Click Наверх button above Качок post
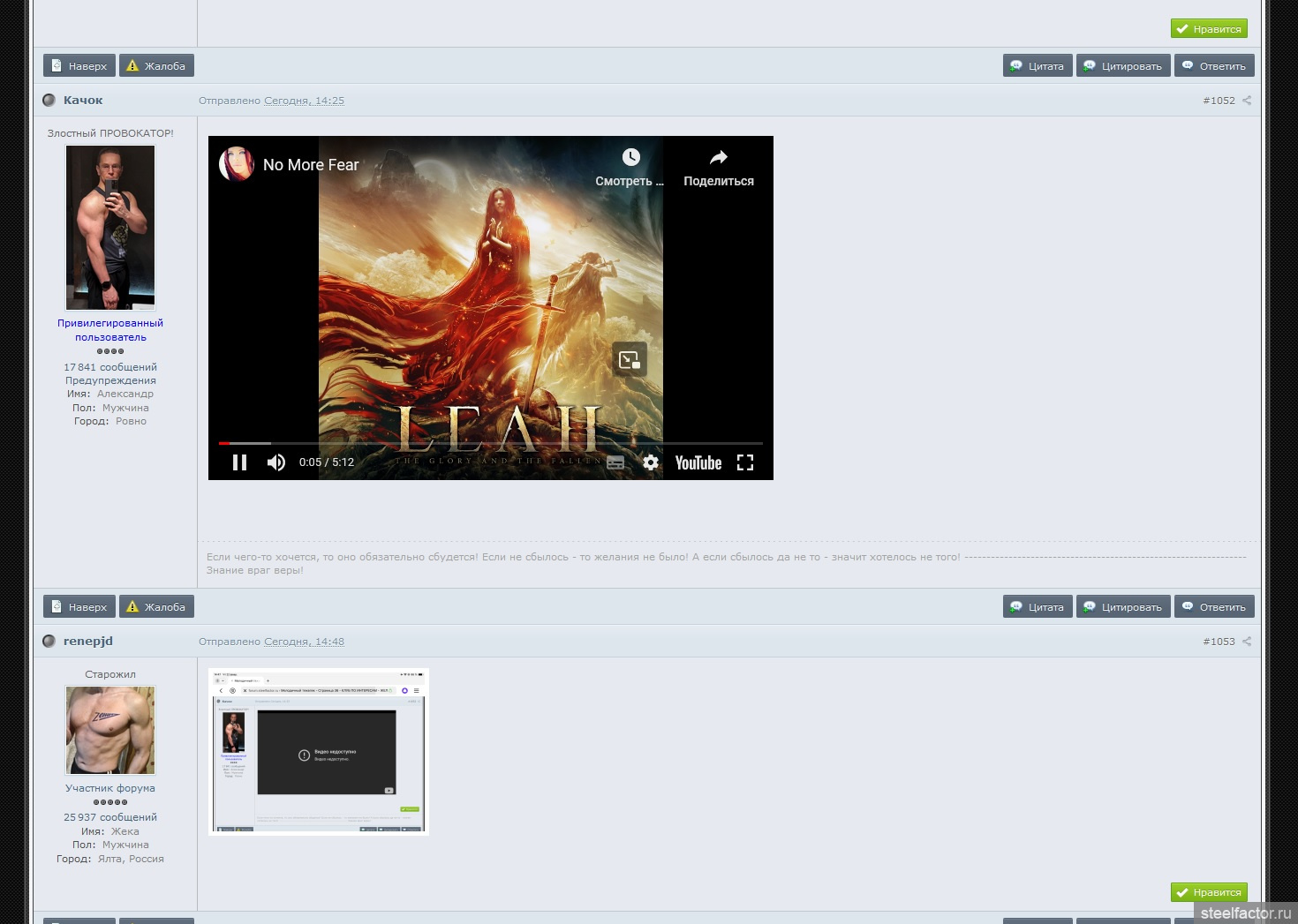Image resolution: width=1298 pixels, height=924 pixels. (79, 65)
